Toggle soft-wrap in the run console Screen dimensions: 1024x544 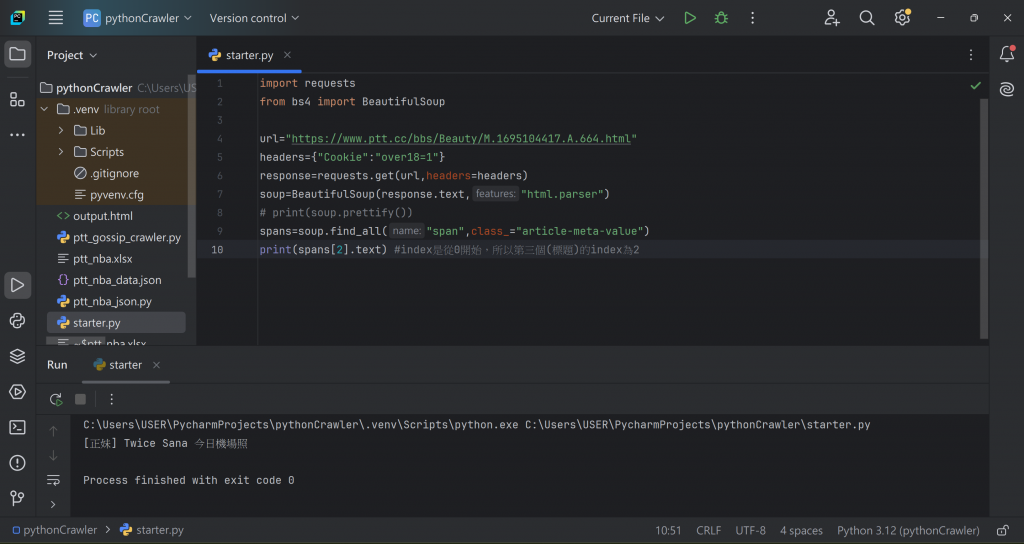pos(53,481)
